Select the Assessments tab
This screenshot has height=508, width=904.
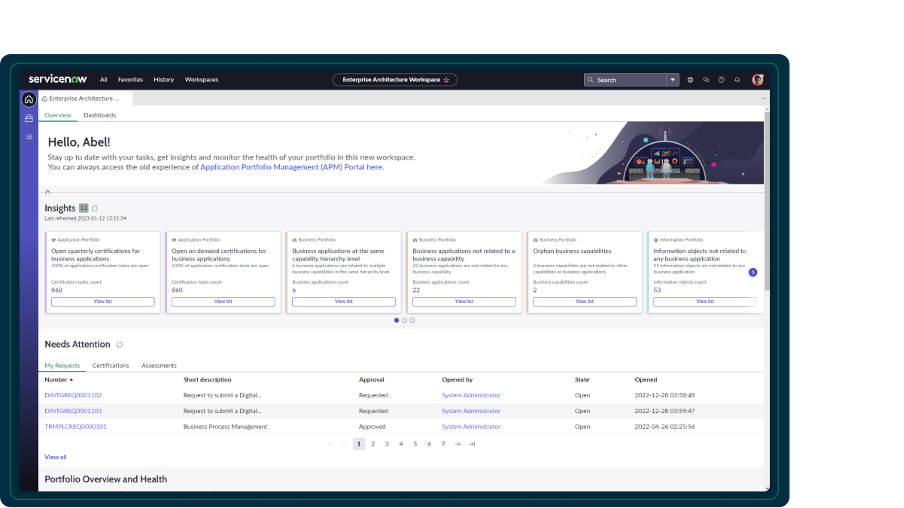pos(159,366)
